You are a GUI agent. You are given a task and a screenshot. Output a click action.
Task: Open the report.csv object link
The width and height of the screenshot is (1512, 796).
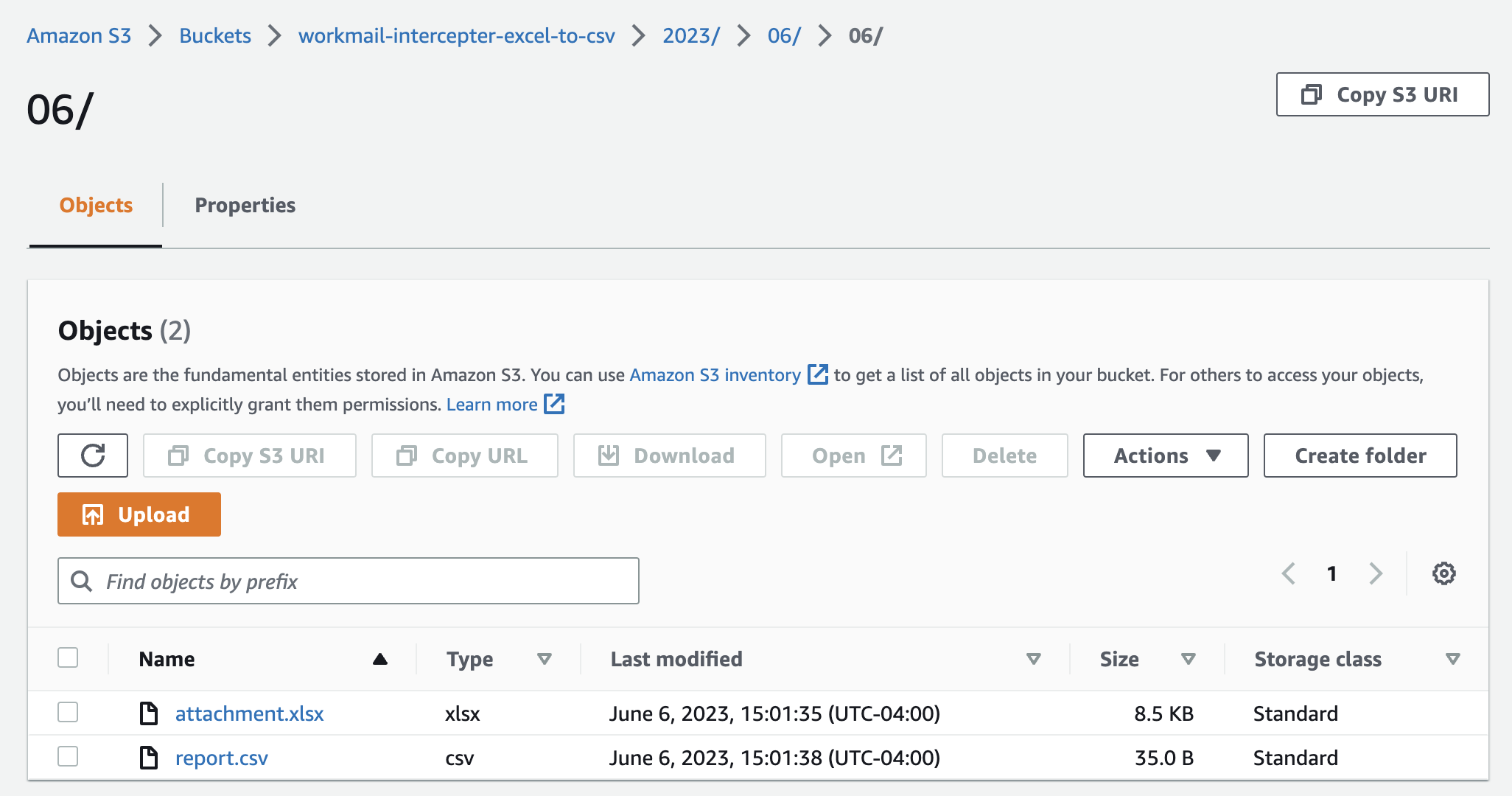222,758
